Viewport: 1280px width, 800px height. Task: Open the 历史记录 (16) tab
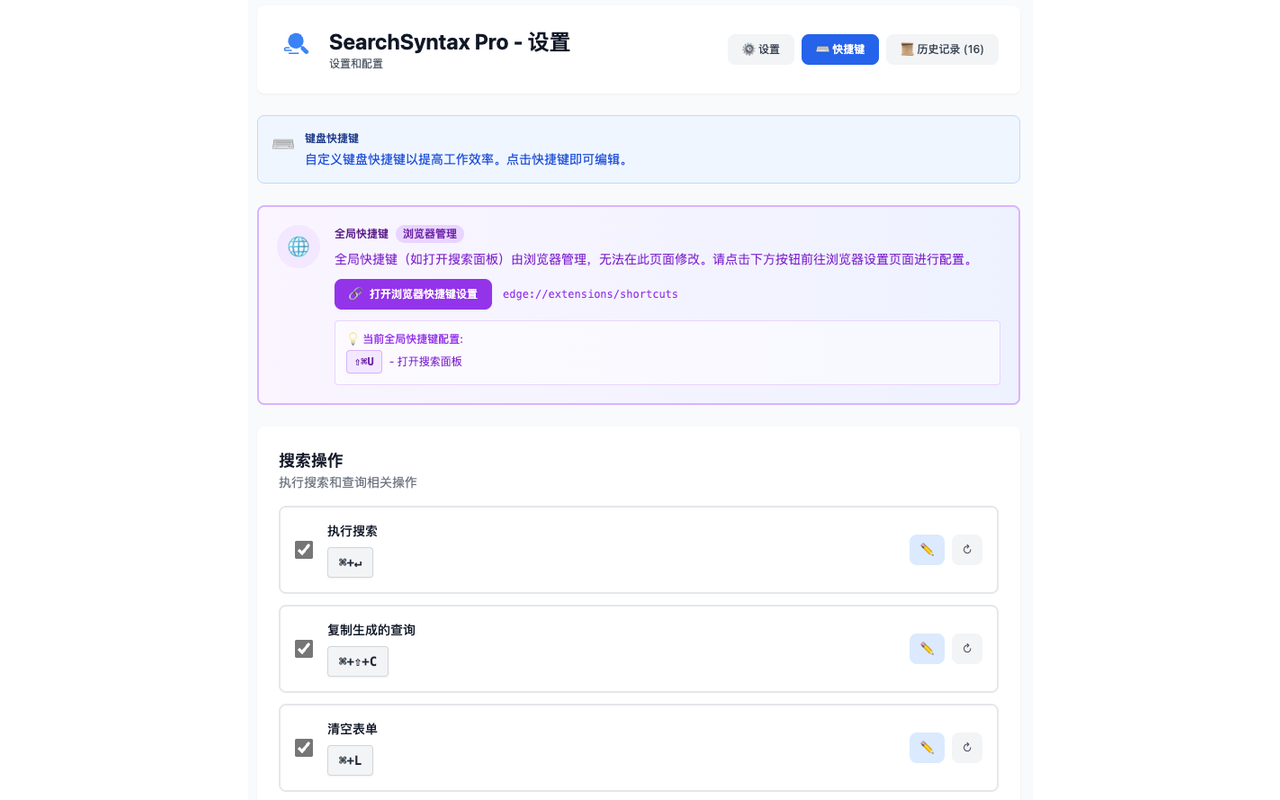click(942, 50)
